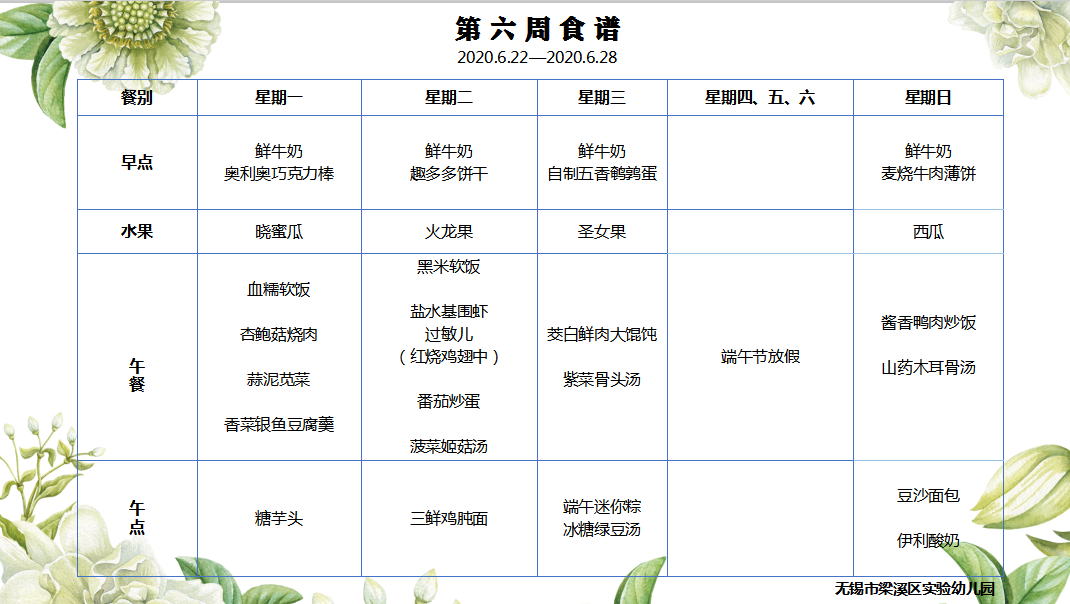The height and width of the screenshot is (604, 1070).
Task: Click 鲜牛奶 above 奥利奥巧克力棒
Action: (278, 152)
